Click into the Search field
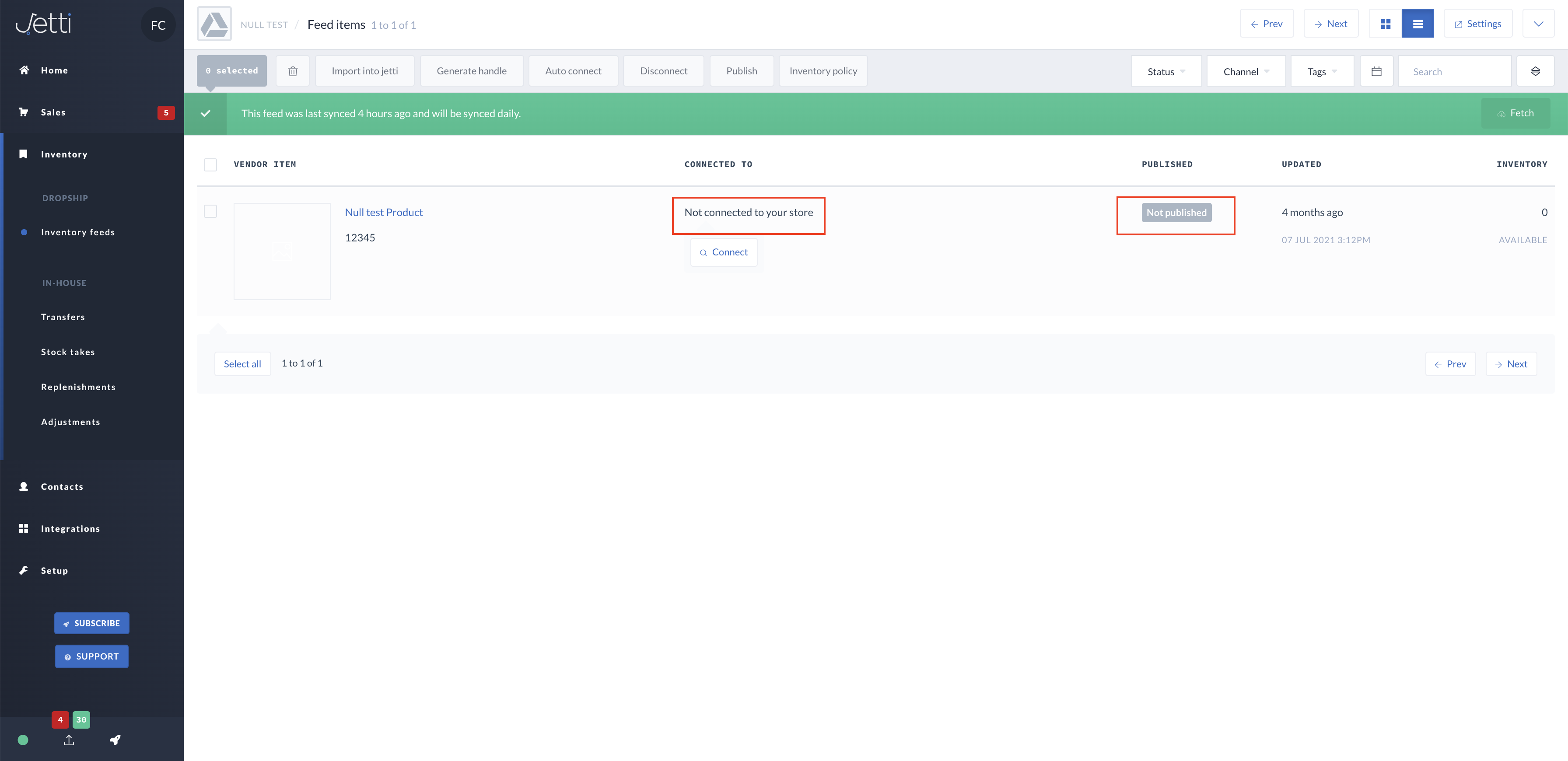1568x761 pixels. pyautogui.click(x=1455, y=71)
